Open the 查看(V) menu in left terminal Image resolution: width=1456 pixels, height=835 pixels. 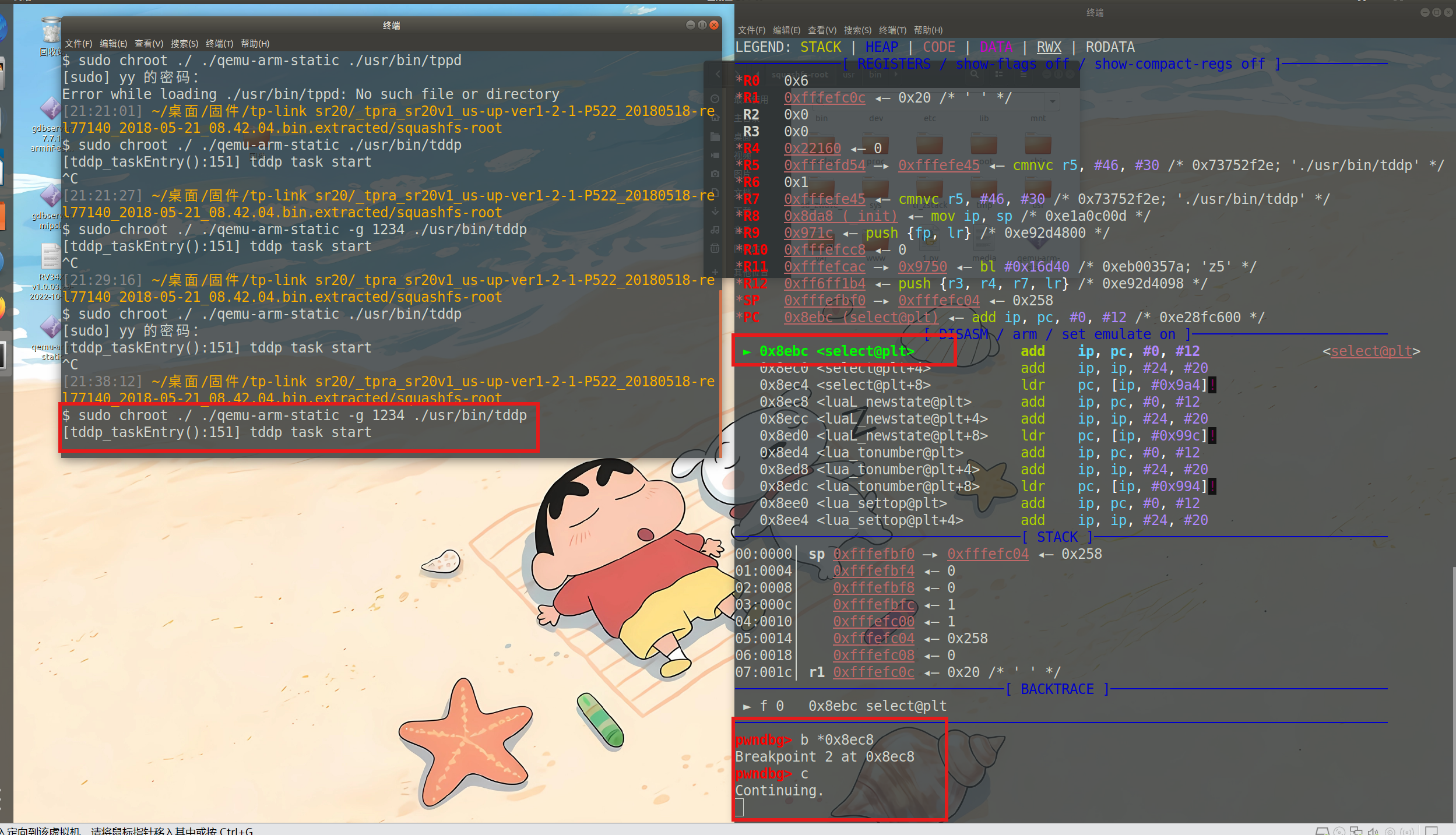(149, 44)
